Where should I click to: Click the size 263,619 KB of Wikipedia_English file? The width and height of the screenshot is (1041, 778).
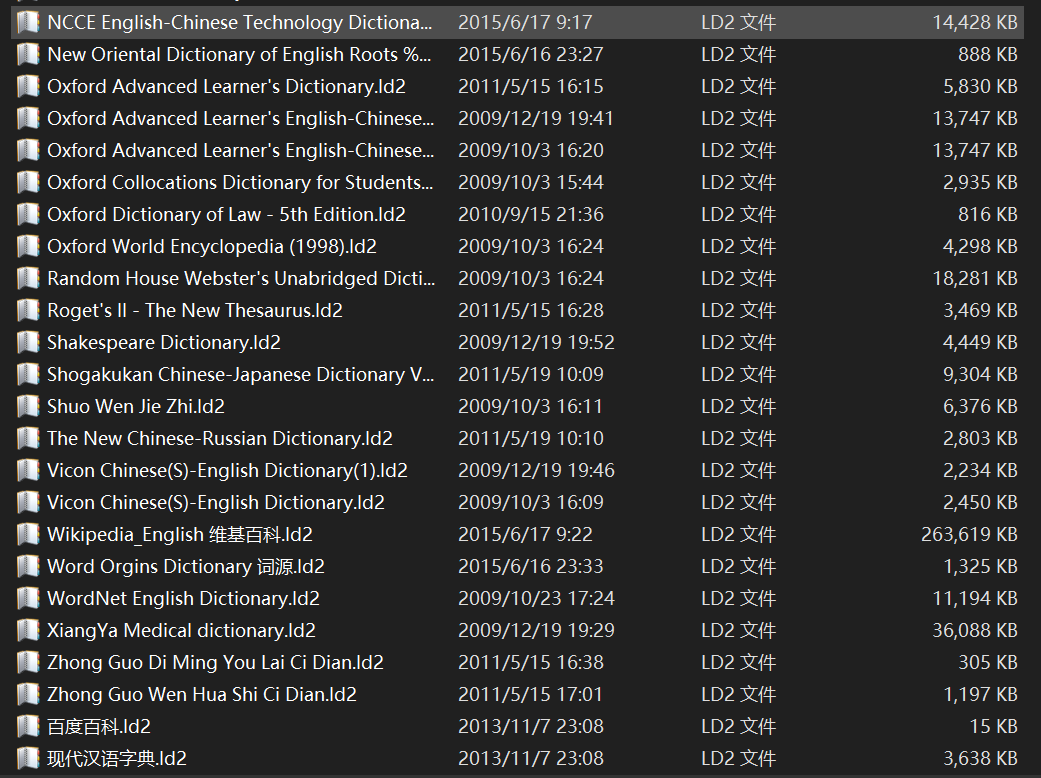969,534
